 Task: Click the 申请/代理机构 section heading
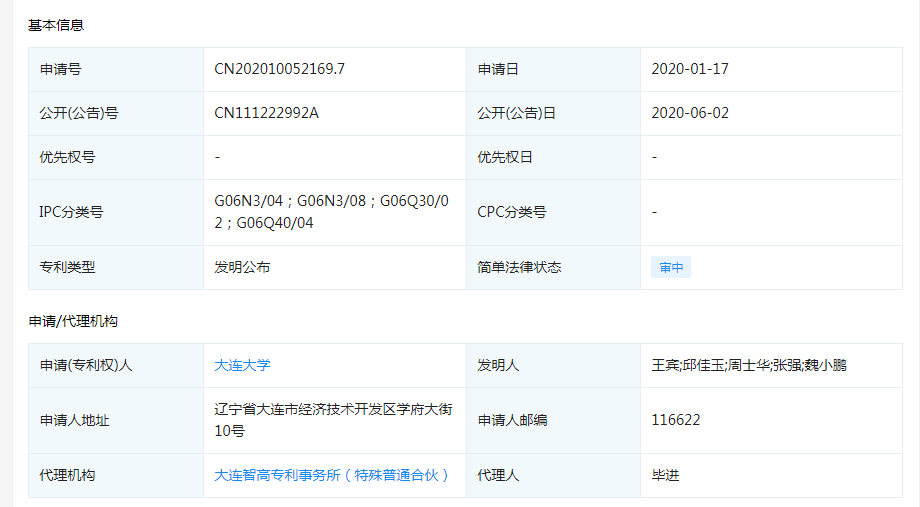(x=73, y=322)
